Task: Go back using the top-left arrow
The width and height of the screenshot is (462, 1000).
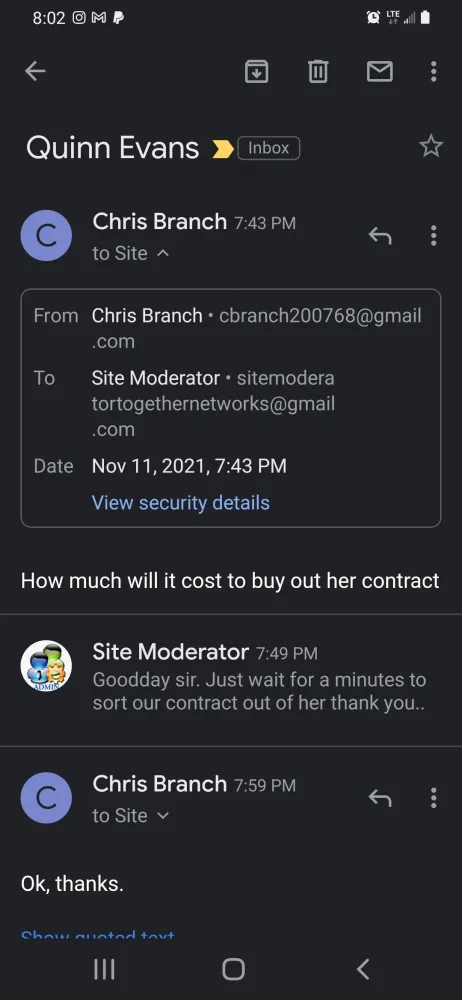Action: (x=35, y=71)
